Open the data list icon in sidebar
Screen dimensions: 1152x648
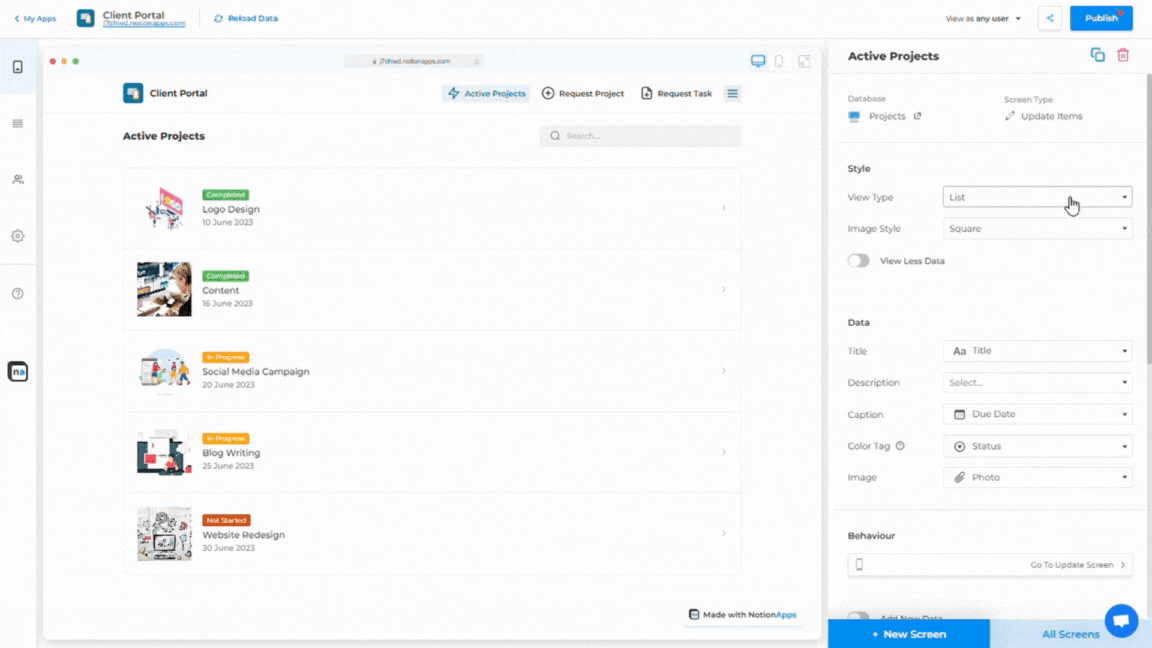[18, 123]
